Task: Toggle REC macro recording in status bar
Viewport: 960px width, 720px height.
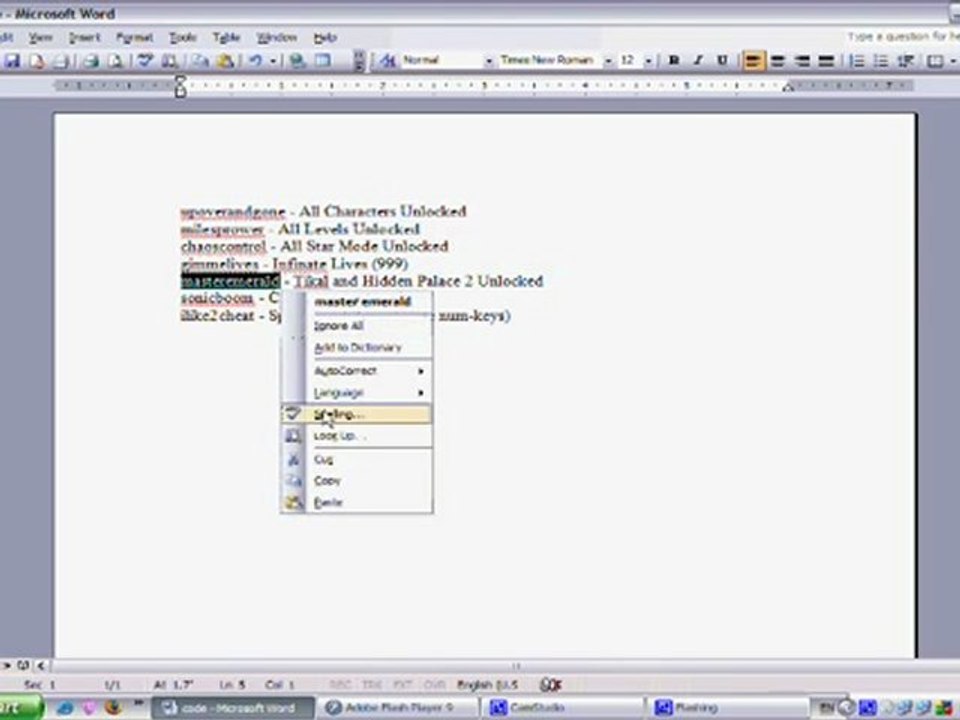Action: click(341, 684)
